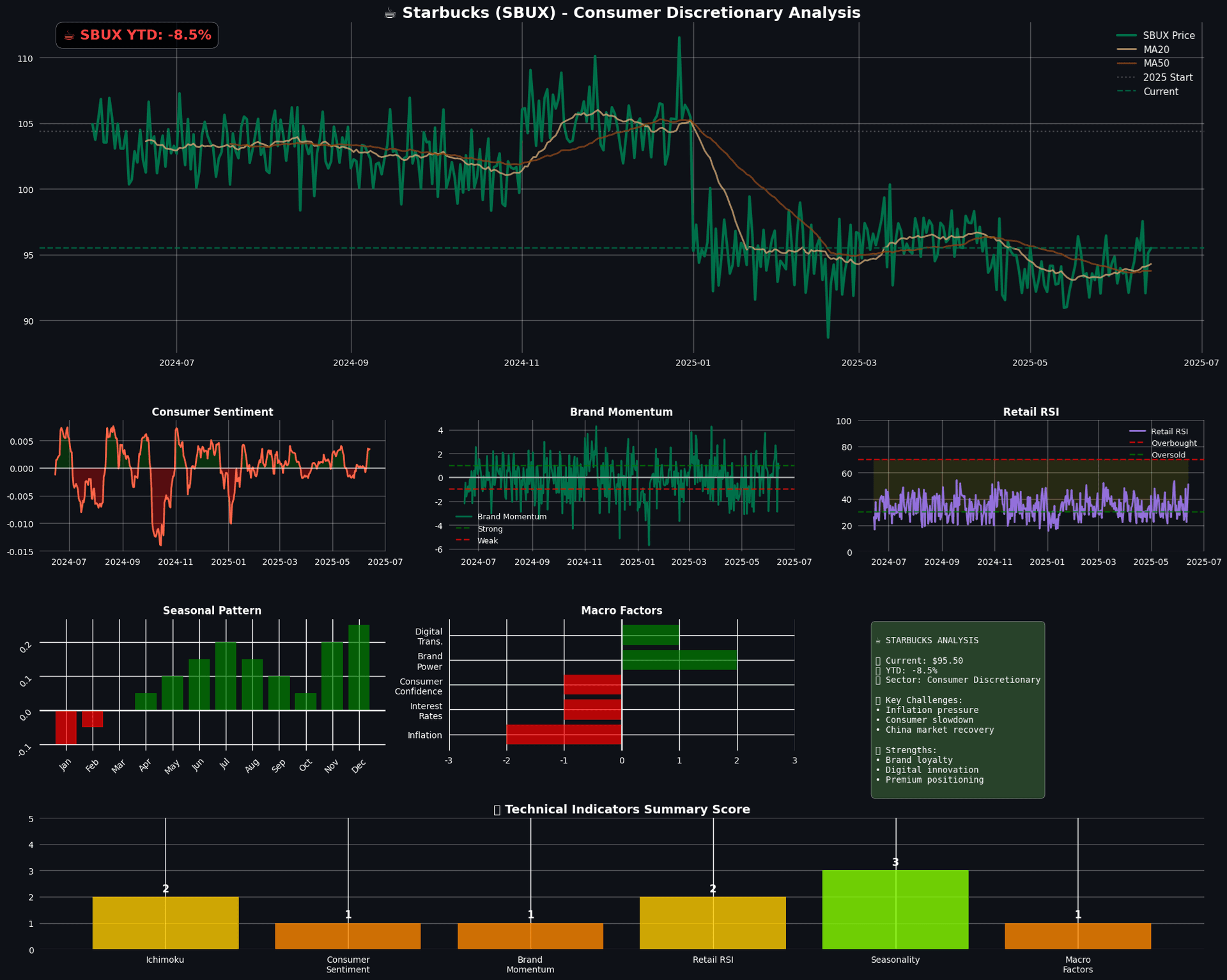Click the Brand Momentum chart title
The image size is (1227, 980).
[621, 412]
